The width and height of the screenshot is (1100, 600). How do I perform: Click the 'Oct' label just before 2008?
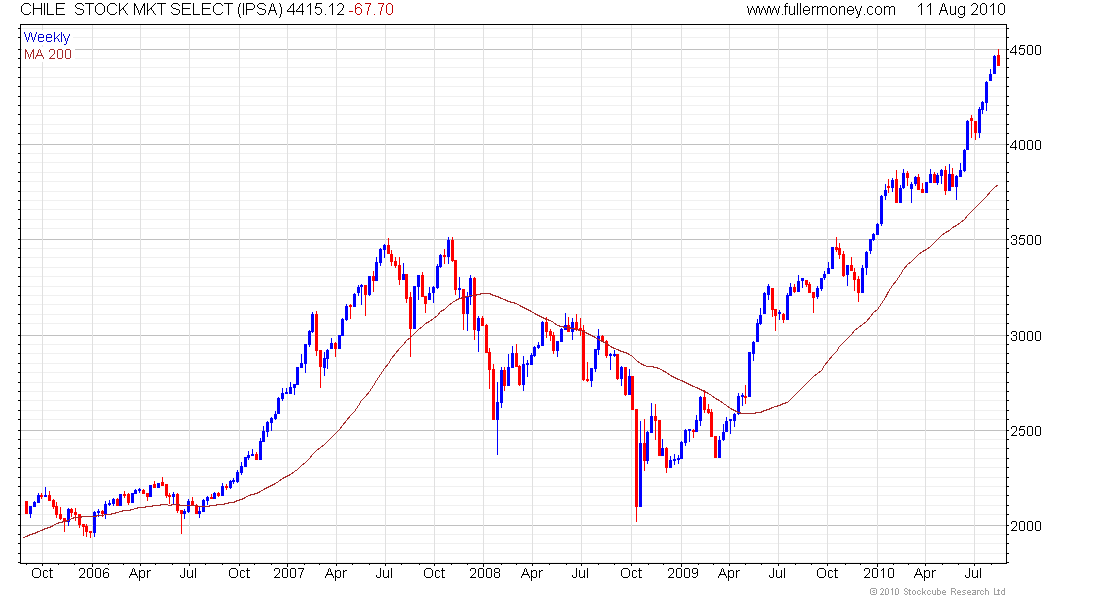pyautogui.click(x=434, y=573)
